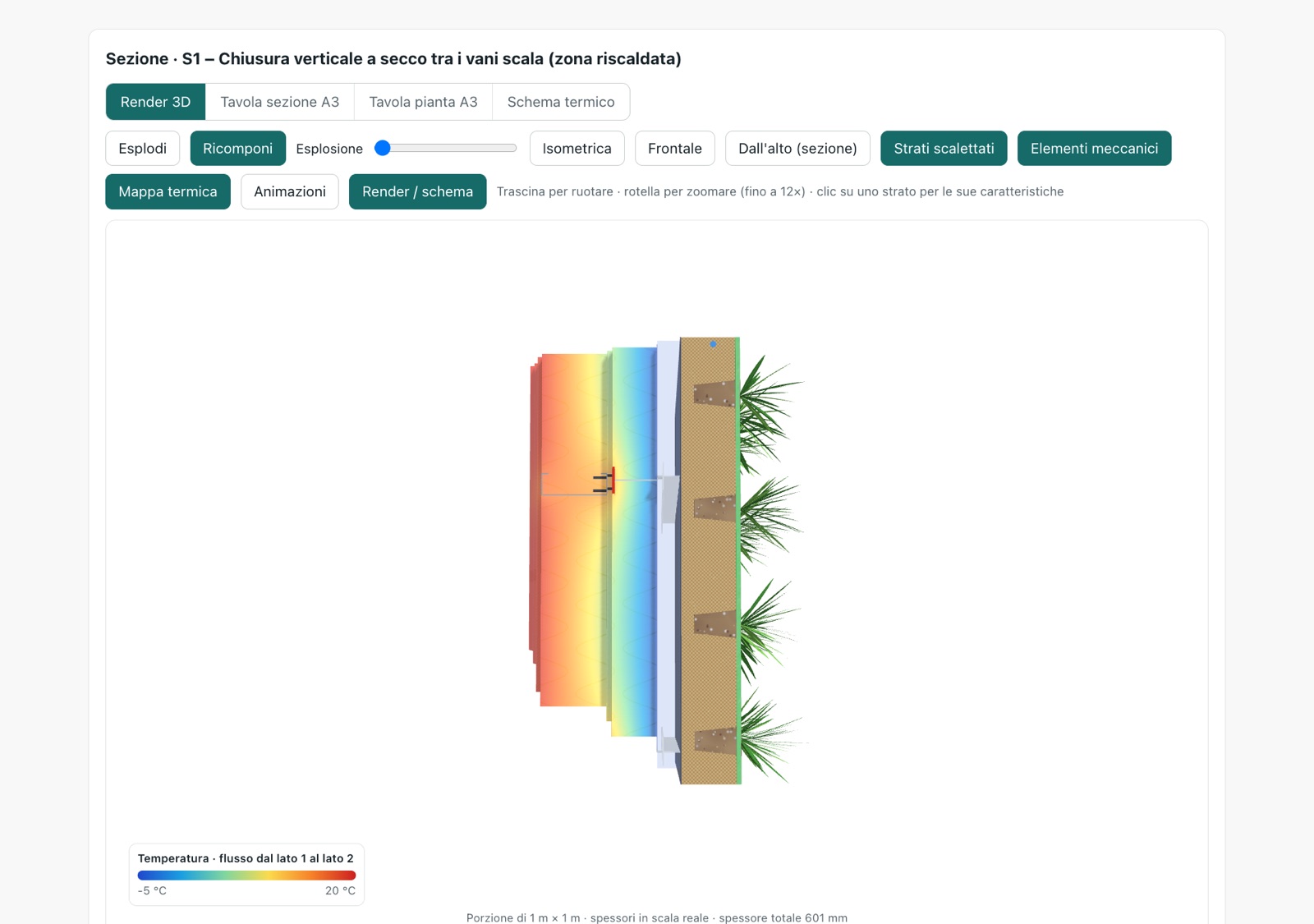Screen dimensions: 1314x924
Task: Open the Tavola sezione A3 tab
Action: click(x=279, y=102)
